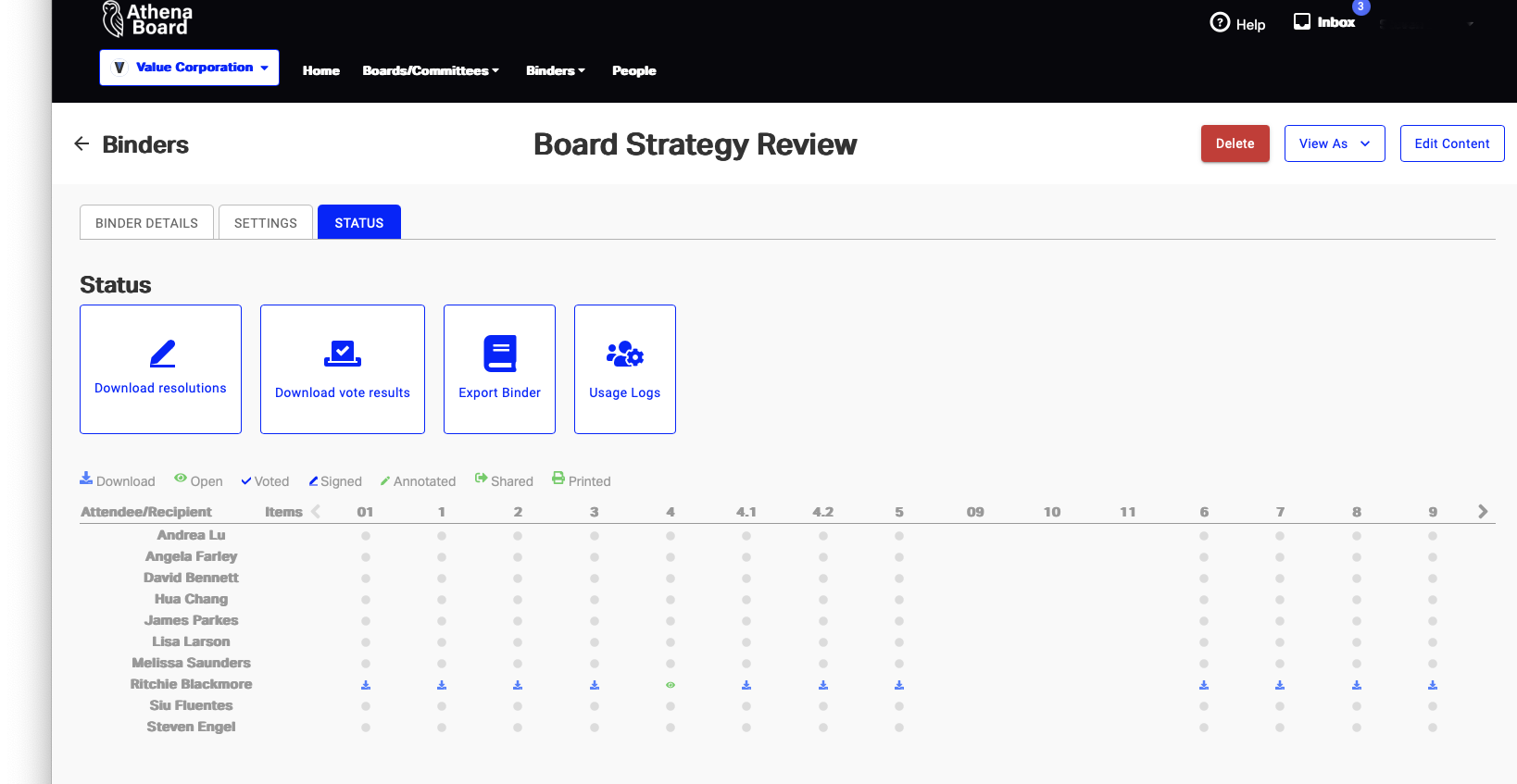The height and width of the screenshot is (784, 1517).
Task: Click the Shared legend icon
Action: point(482,479)
